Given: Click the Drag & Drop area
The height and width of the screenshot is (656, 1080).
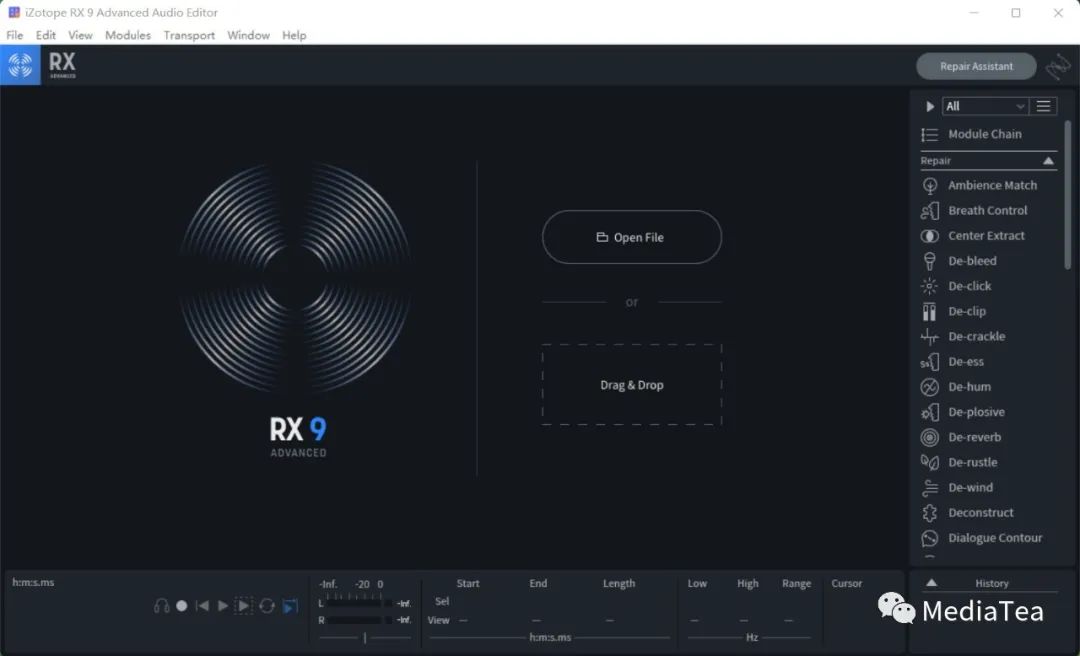Looking at the screenshot, I should pyautogui.click(x=632, y=385).
